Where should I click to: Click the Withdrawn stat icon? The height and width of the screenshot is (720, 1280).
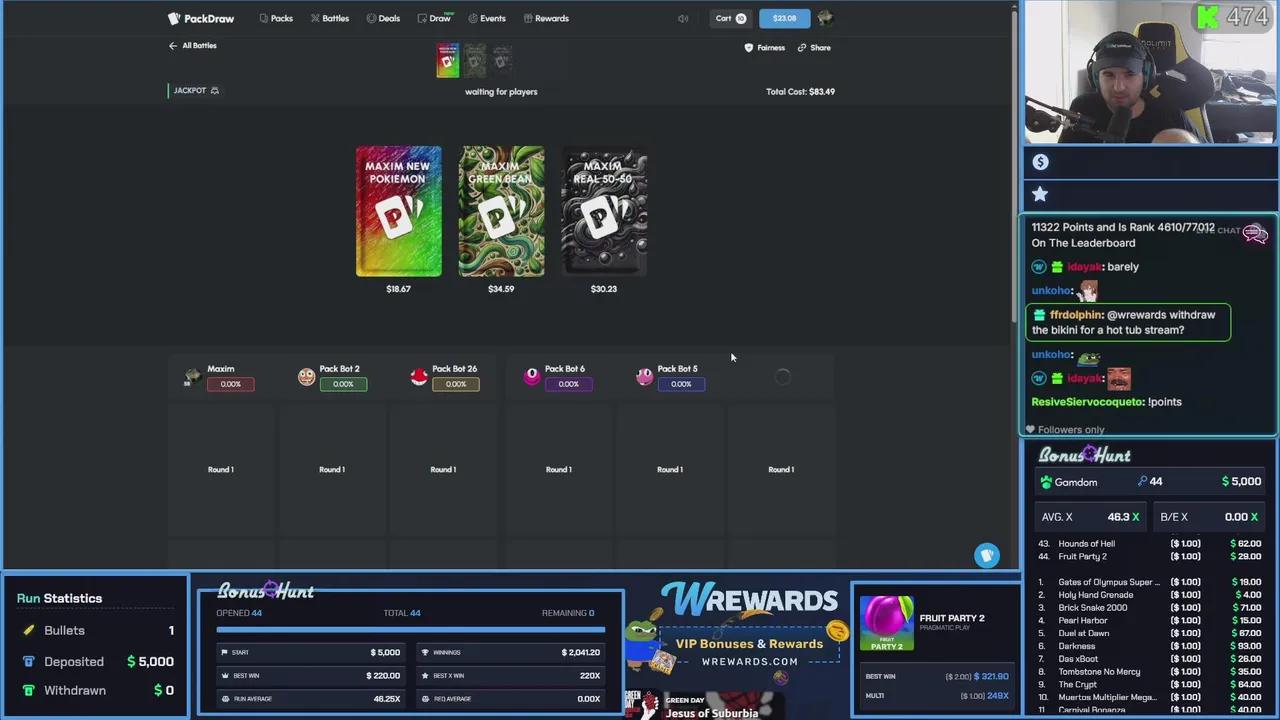click(29, 690)
